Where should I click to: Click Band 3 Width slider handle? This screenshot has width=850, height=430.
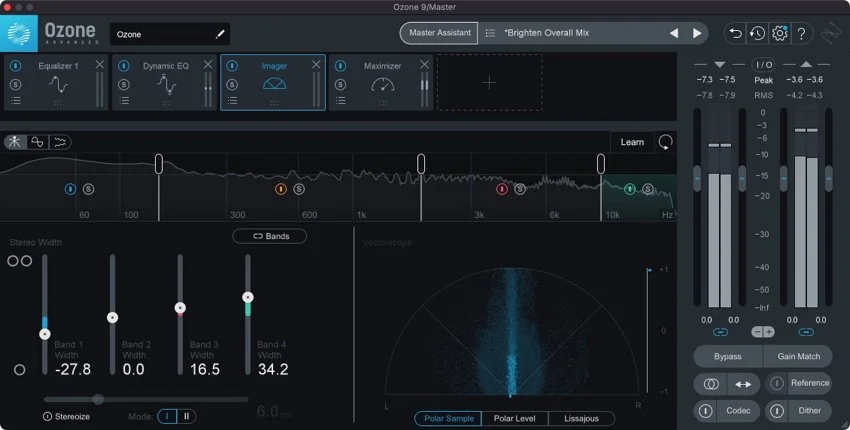pos(181,308)
